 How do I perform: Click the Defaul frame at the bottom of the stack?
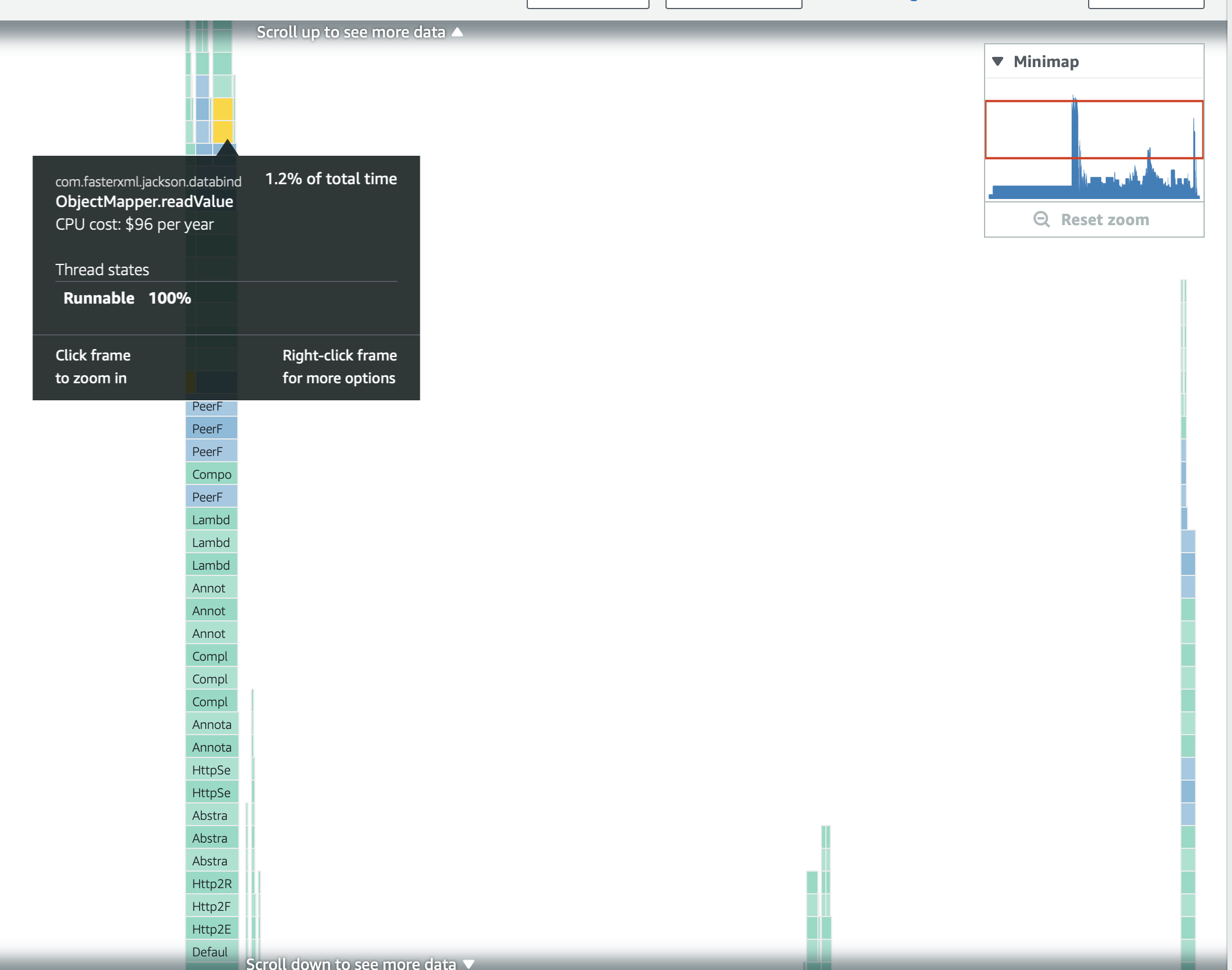point(209,951)
